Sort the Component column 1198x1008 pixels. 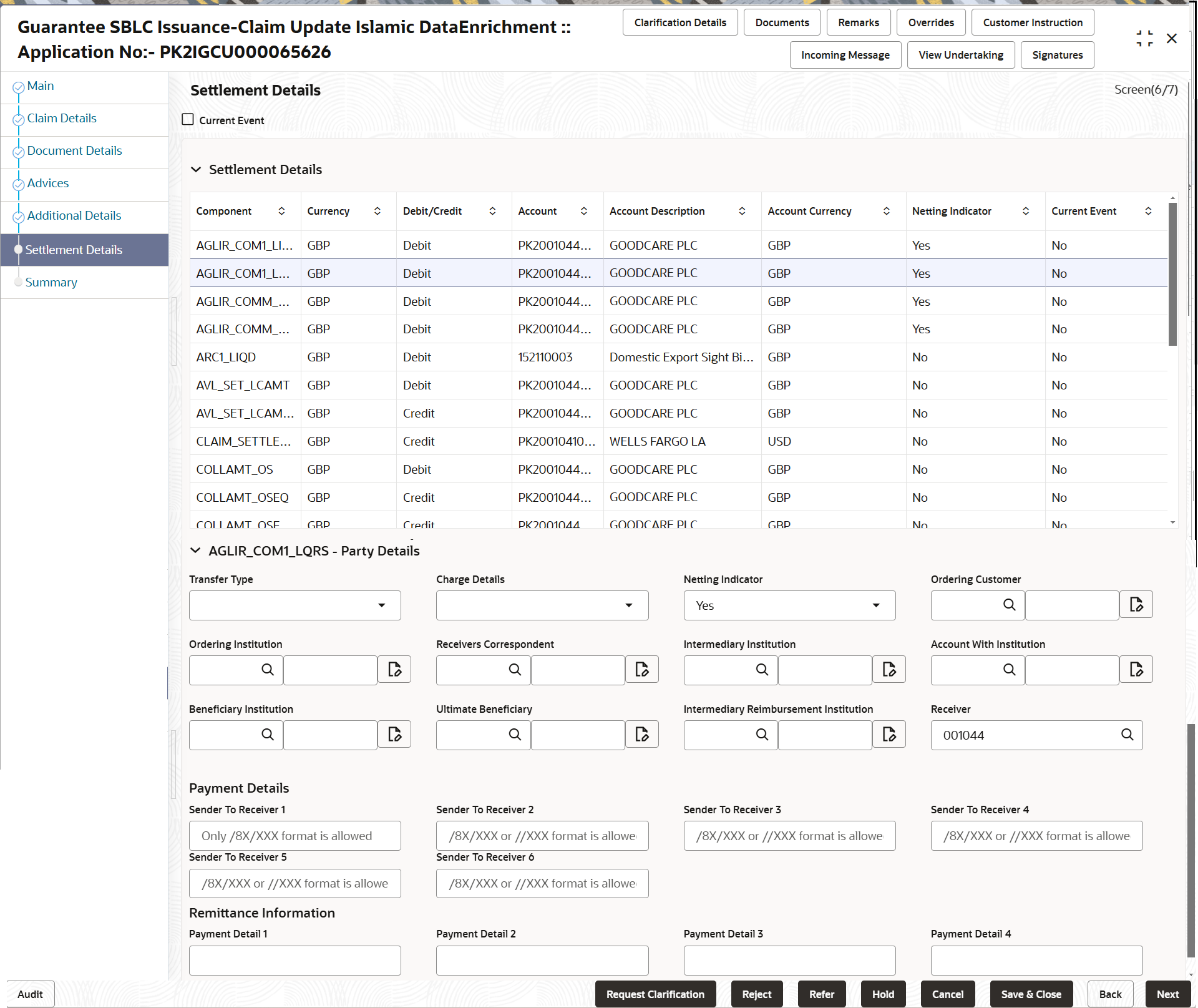[x=282, y=211]
